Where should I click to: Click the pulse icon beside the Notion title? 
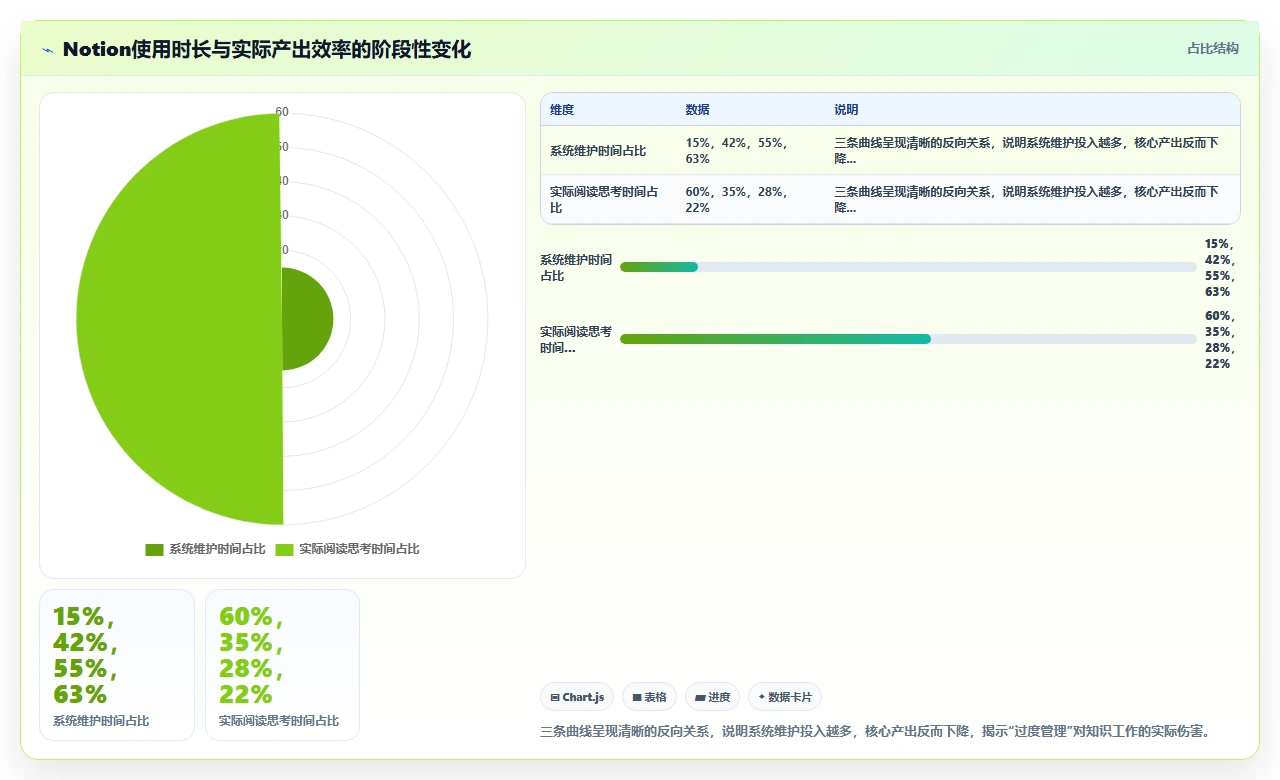[x=48, y=50]
